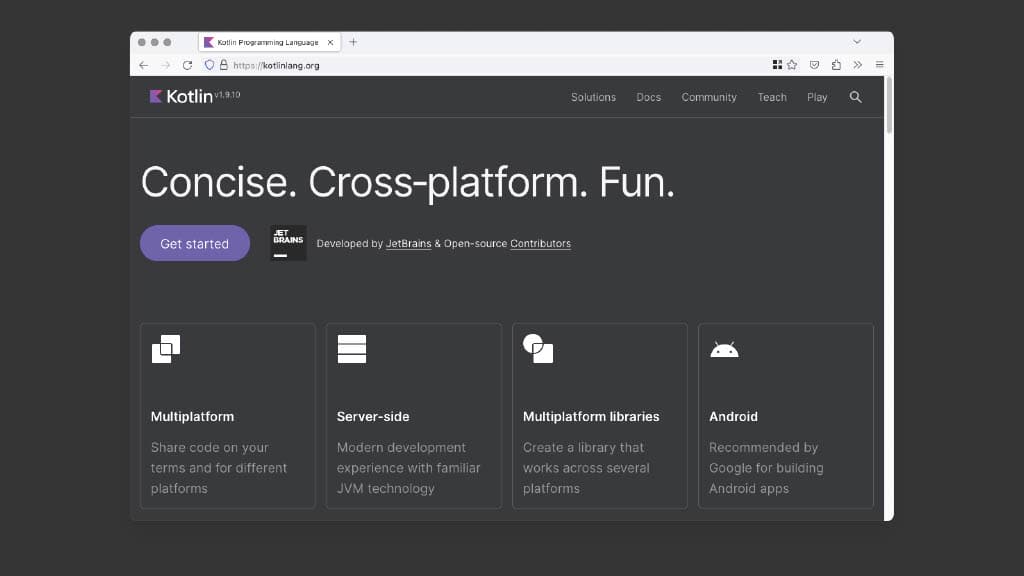The height and width of the screenshot is (576, 1024).
Task: Click 'Modern development experience' description
Action: 409,468
